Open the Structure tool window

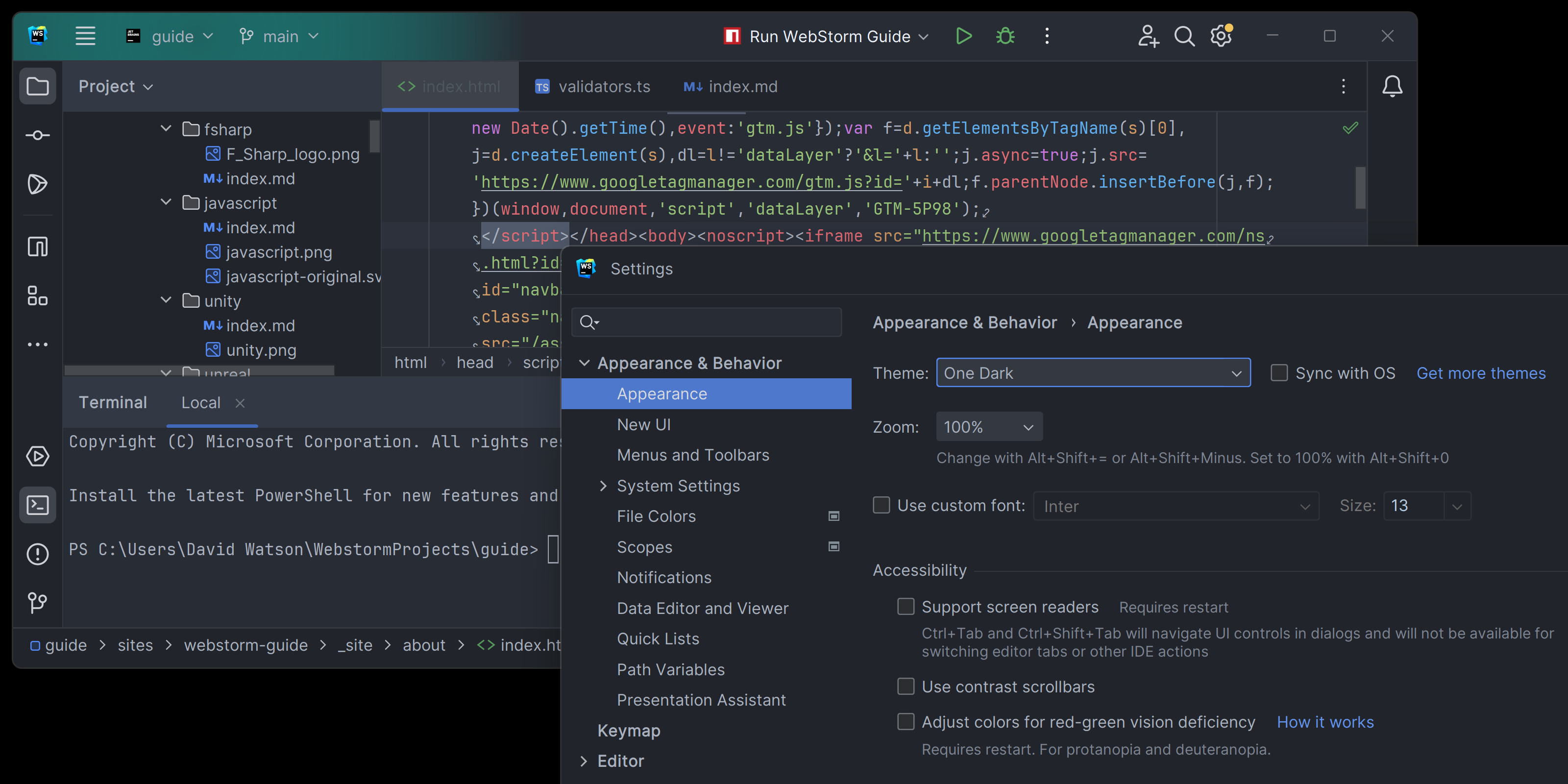coord(38,296)
